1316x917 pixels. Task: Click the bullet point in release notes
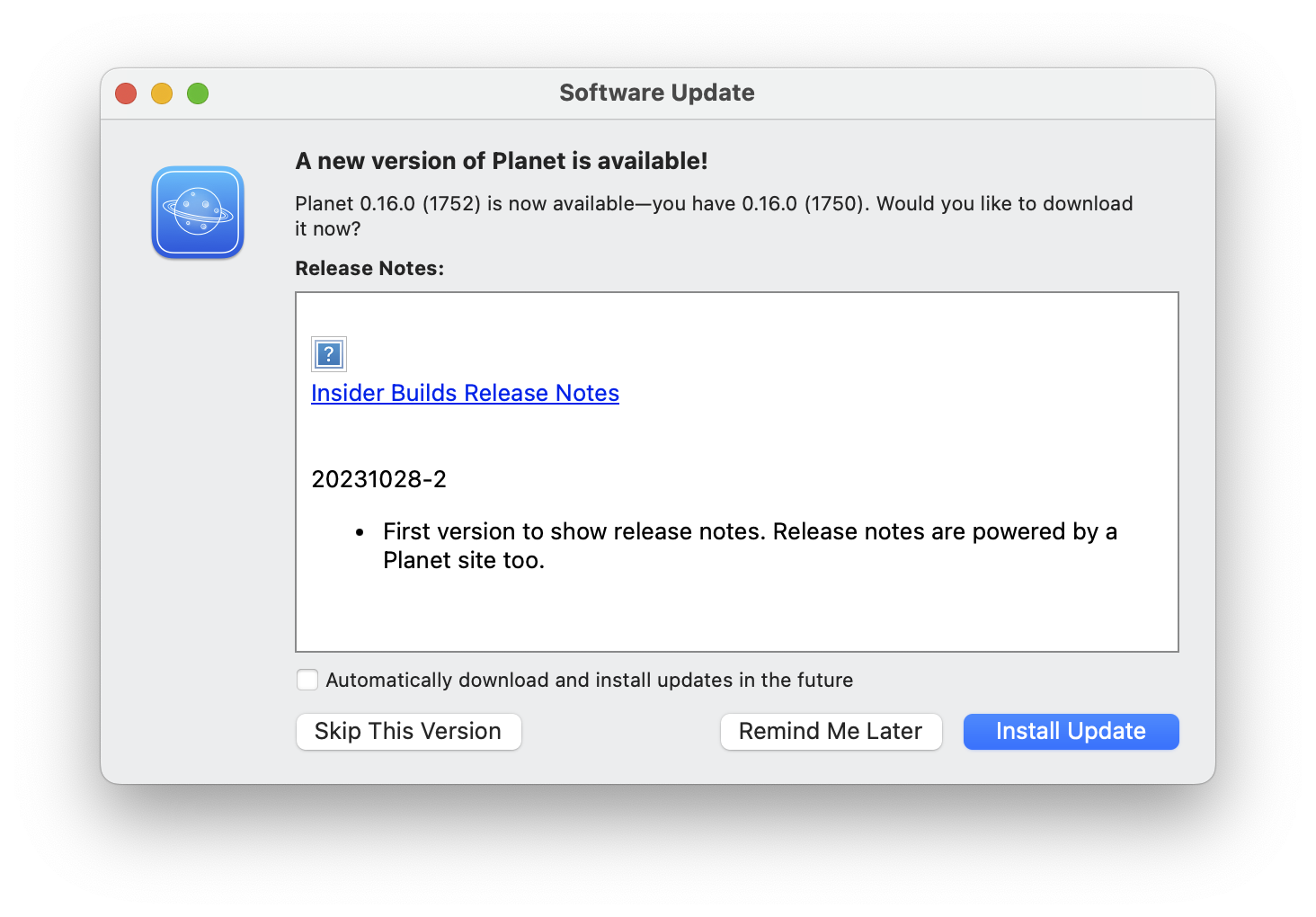click(360, 532)
